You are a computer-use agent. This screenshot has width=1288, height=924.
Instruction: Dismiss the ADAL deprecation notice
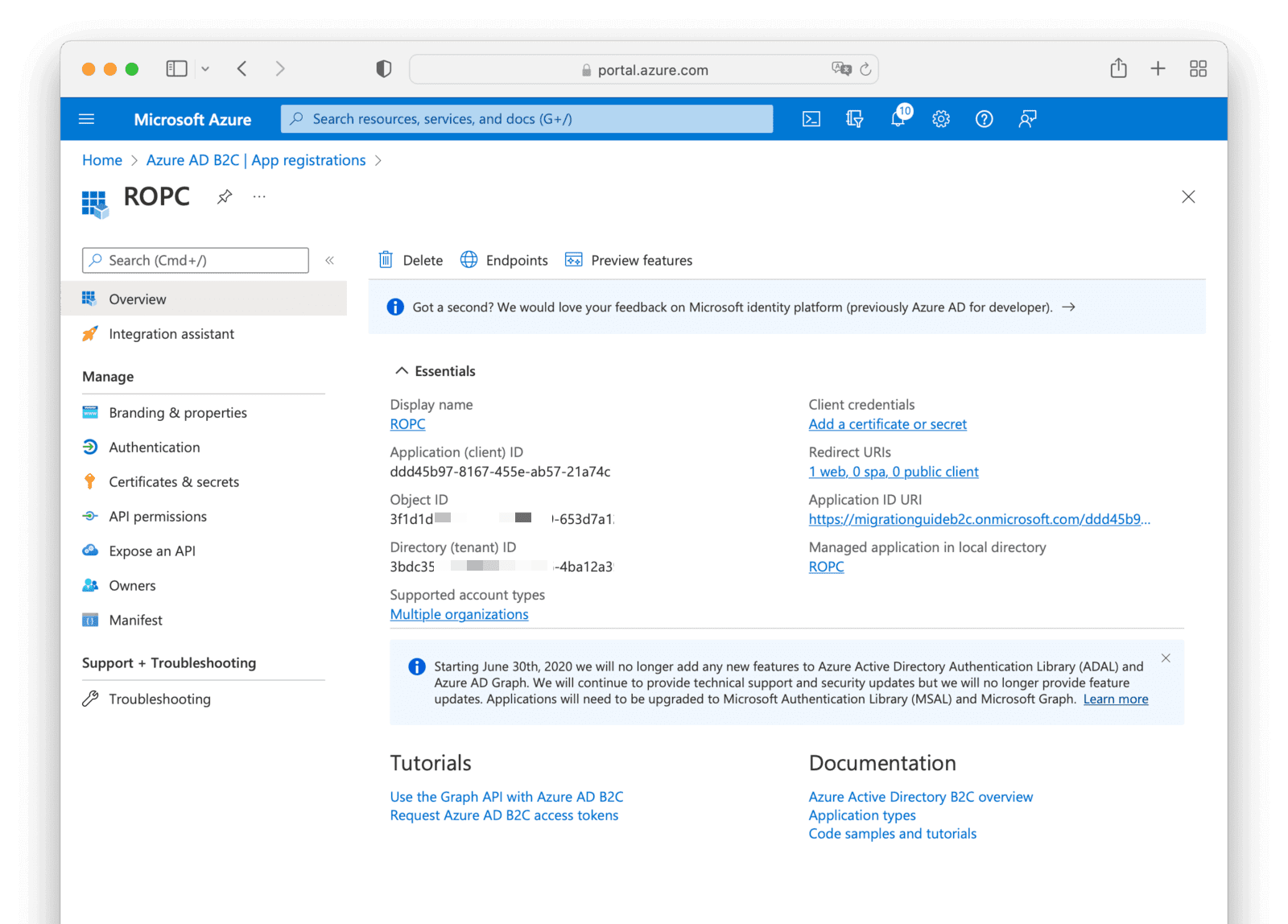[x=1166, y=658]
